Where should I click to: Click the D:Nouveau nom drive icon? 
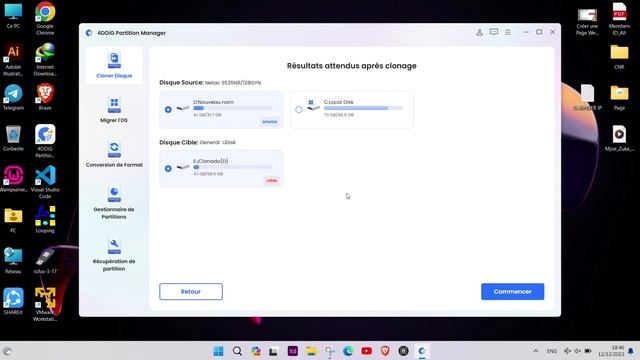pyautogui.click(x=183, y=108)
